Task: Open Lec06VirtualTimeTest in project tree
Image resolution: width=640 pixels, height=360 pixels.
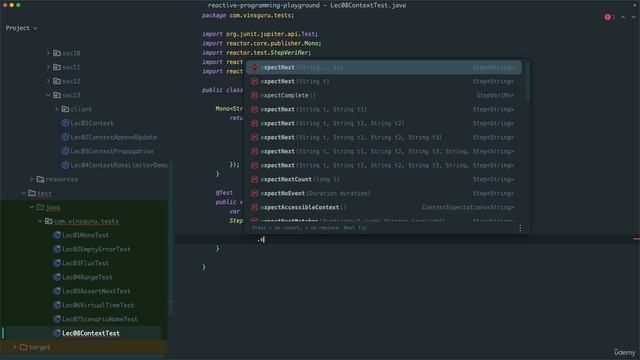Action: click(x=98, y=305)
